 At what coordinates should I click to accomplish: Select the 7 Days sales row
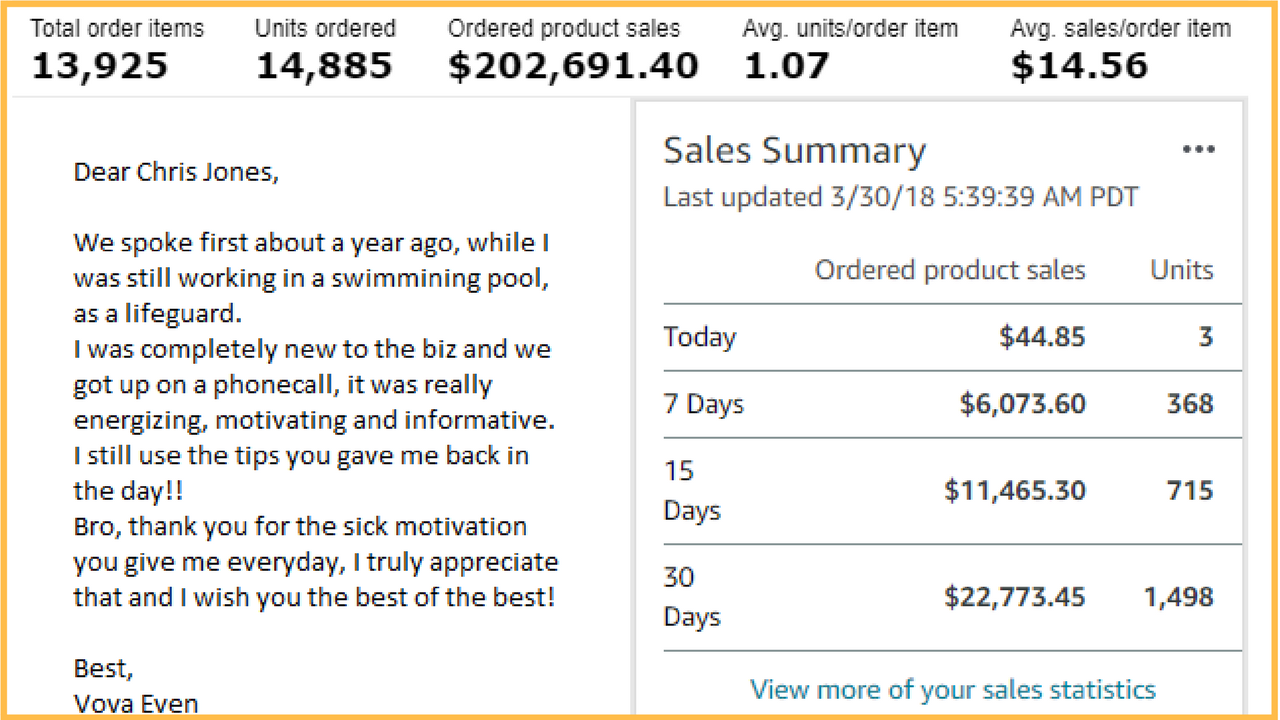click(953, 404)
